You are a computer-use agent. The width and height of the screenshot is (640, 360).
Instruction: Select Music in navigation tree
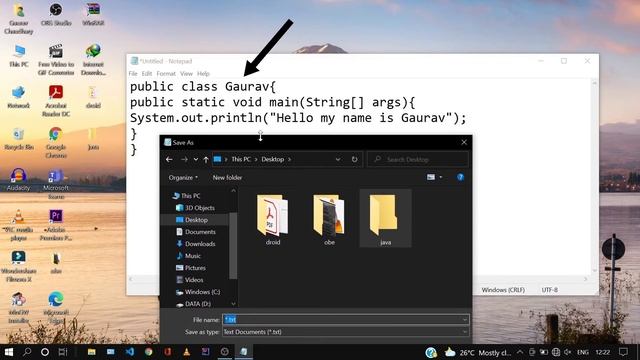(188, 256)
